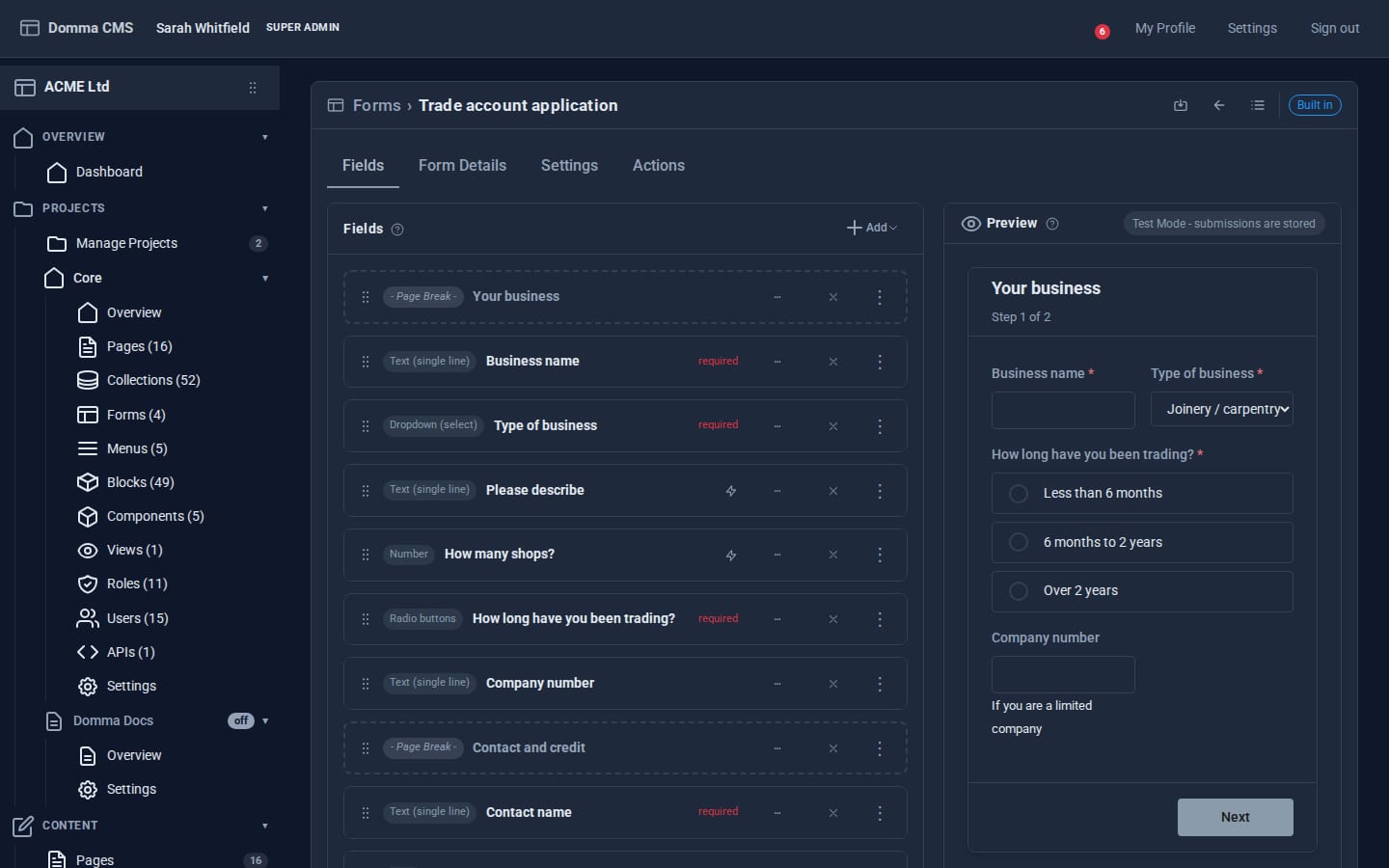Switch to the Form Details tab

(462, 166)
